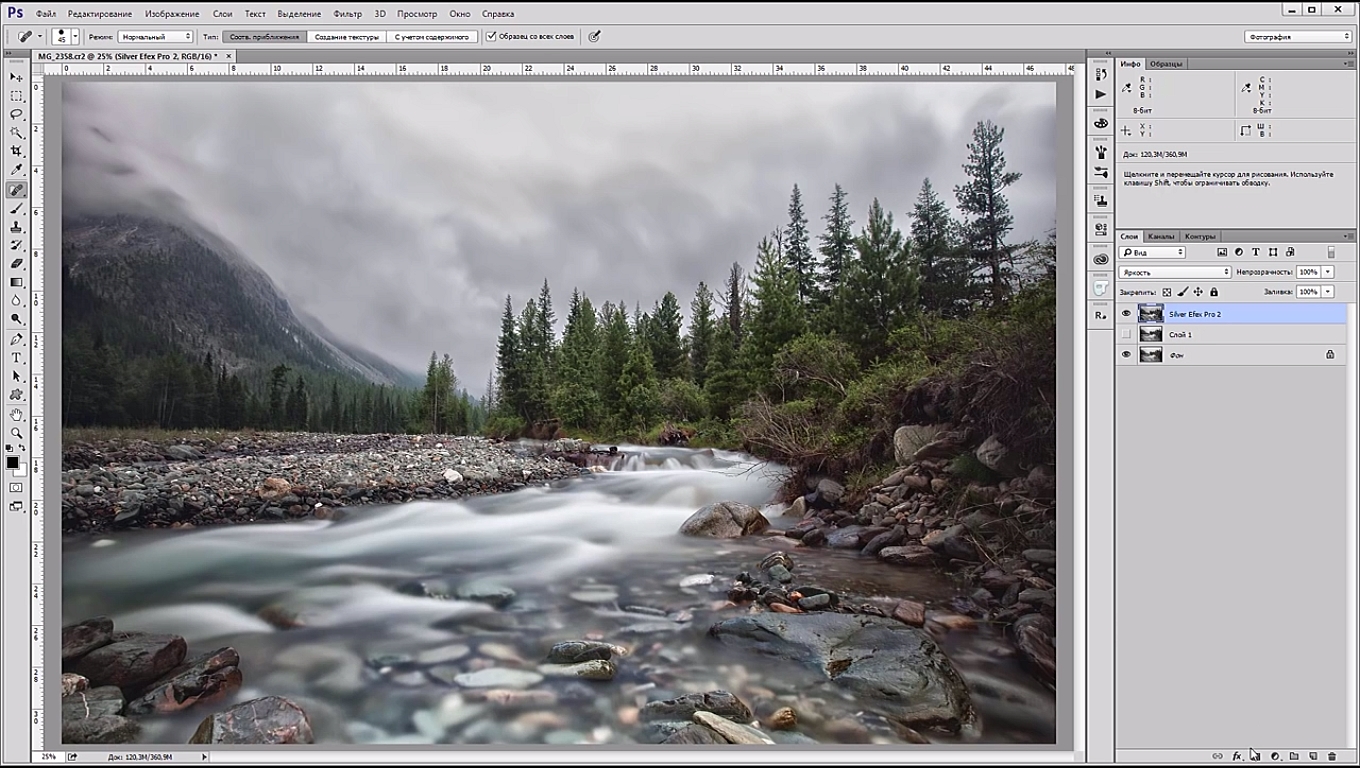Open the Brush Presets panel icon
Screen dimensions: 1360x768
point(1101,172)
